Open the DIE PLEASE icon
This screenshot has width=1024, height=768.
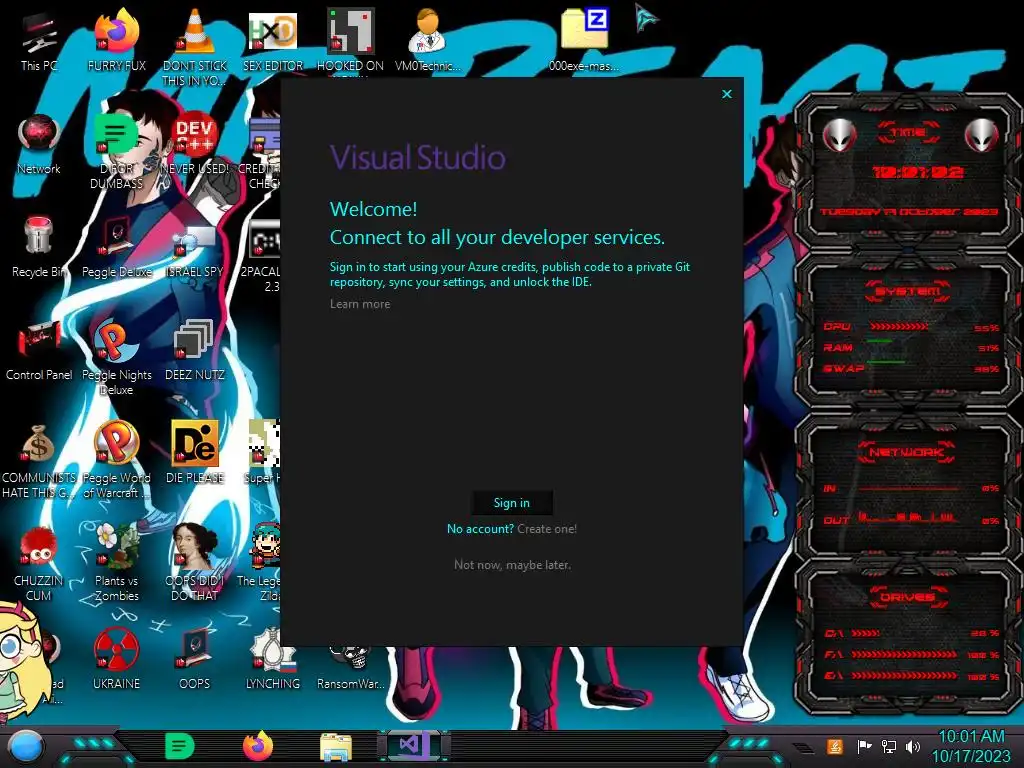click(195, 452)
